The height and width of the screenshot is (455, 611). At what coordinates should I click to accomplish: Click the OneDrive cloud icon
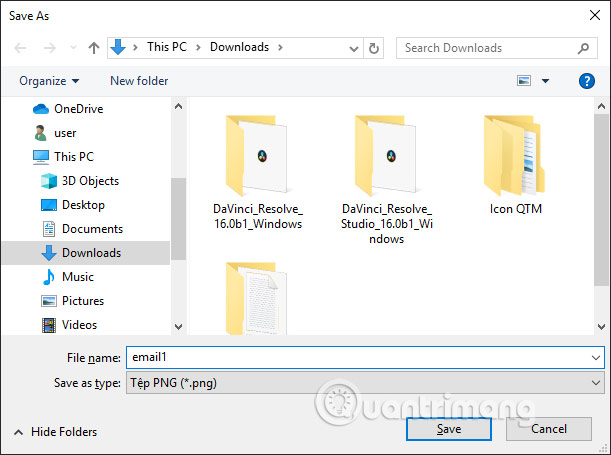coord(41,109)
